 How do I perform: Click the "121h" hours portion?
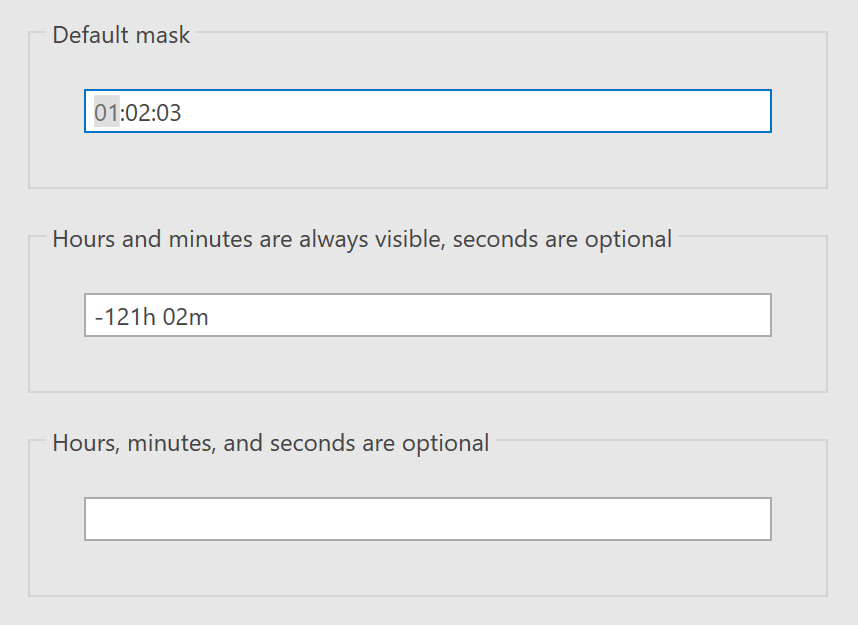(129, 317)
